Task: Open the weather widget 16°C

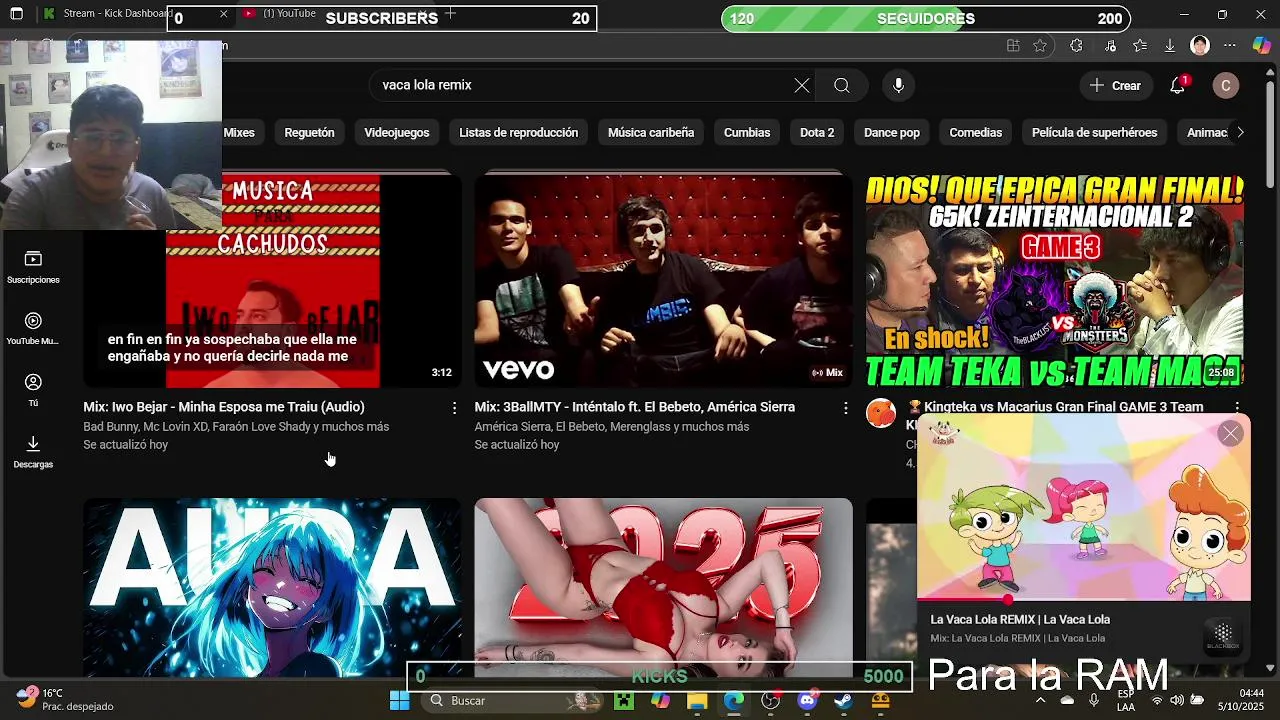Action: (65, 700)
